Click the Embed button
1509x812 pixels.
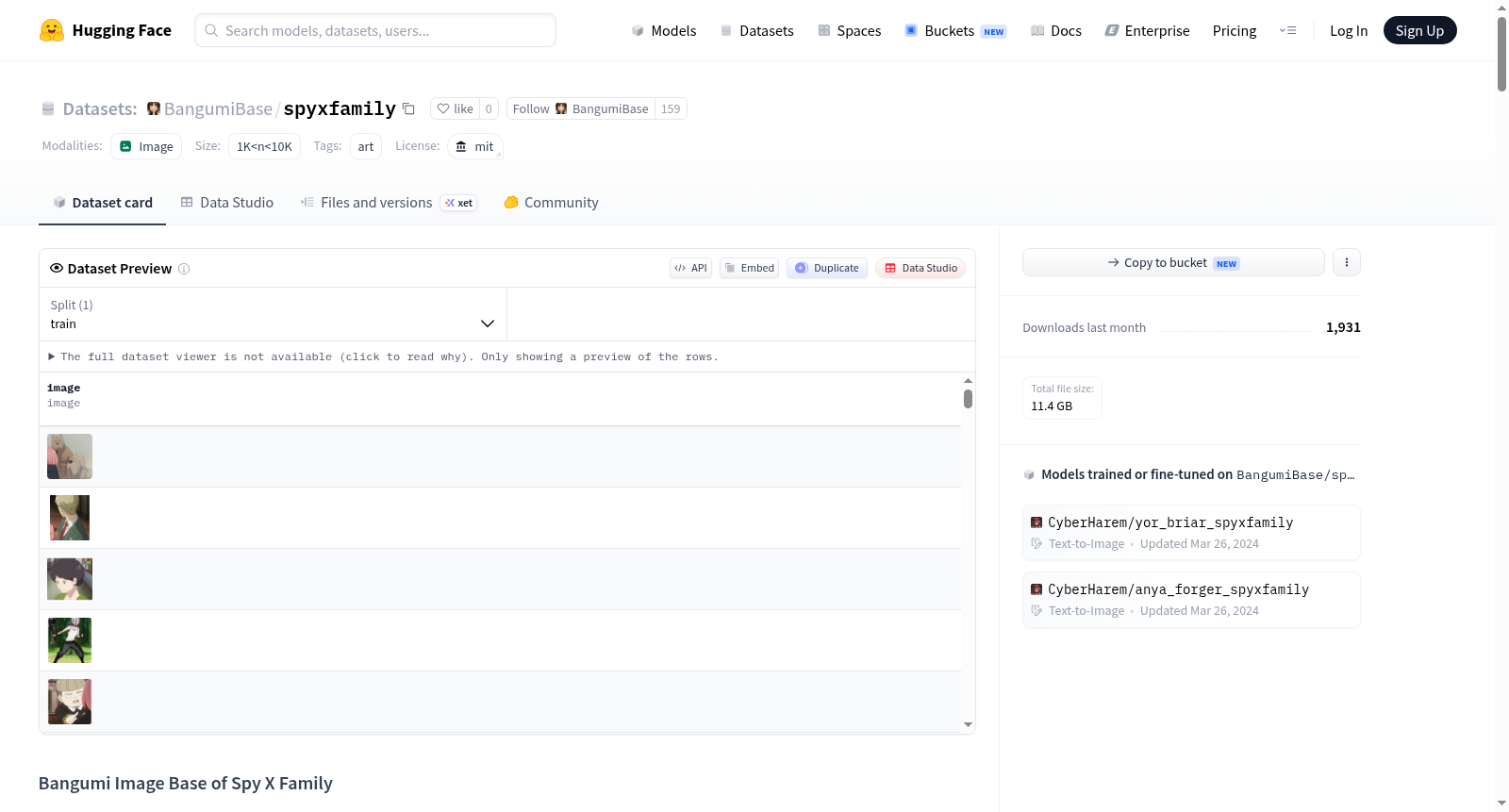click(750, 268)
